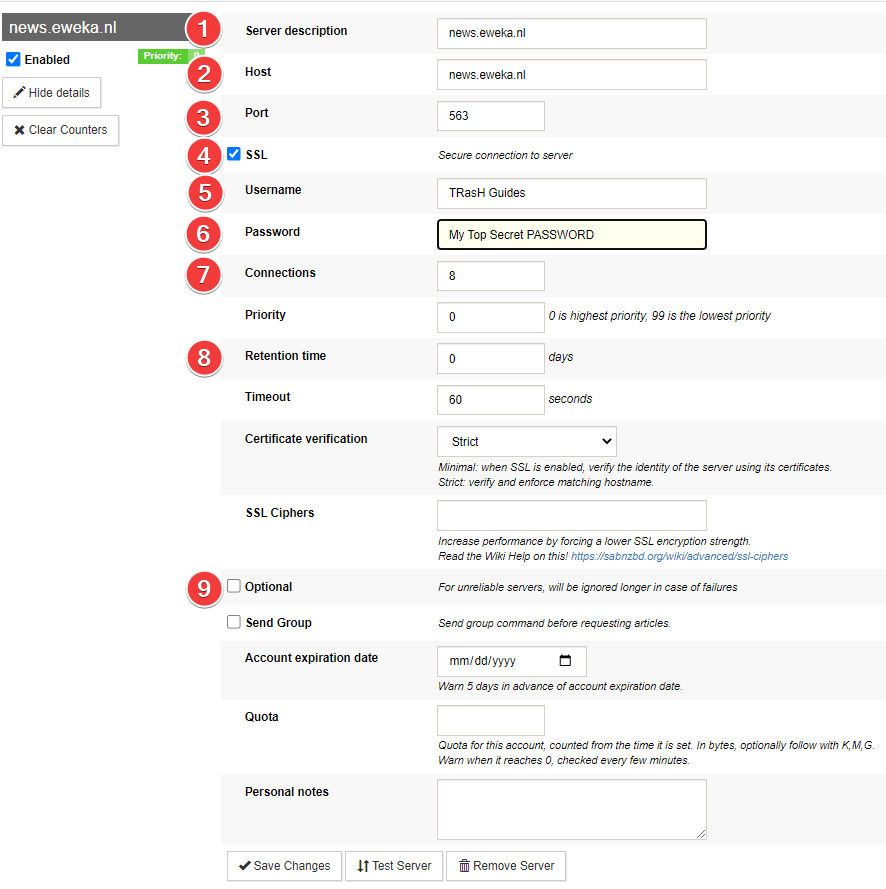886x889 pixels.
Task: Enable the Optional checkbox
Action: tap(234, 586)
